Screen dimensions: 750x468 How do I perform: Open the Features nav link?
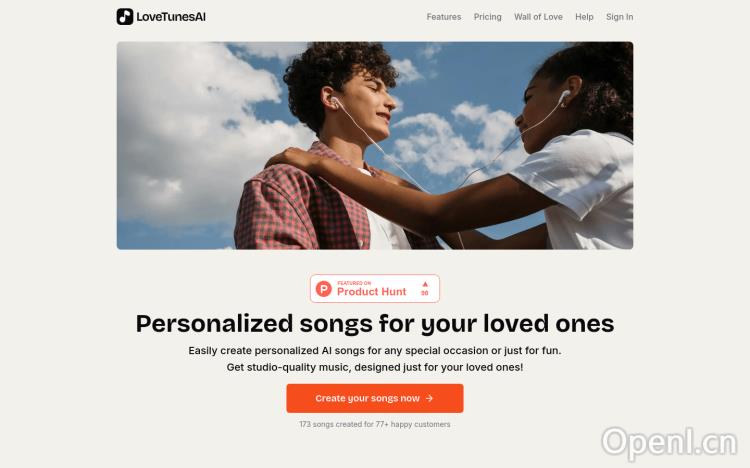[444, 17]
